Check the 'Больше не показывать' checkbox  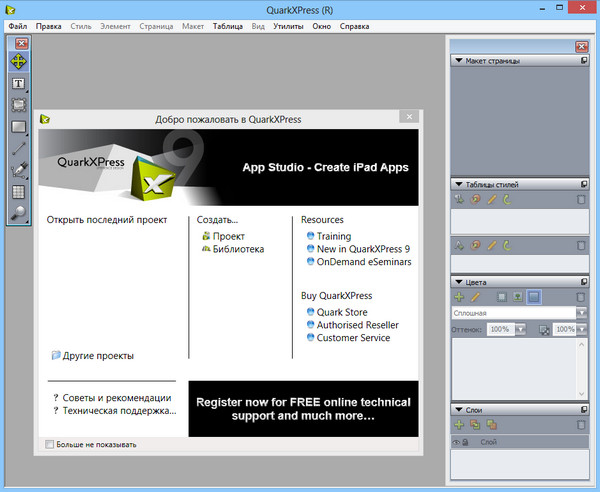click(50, 444)
